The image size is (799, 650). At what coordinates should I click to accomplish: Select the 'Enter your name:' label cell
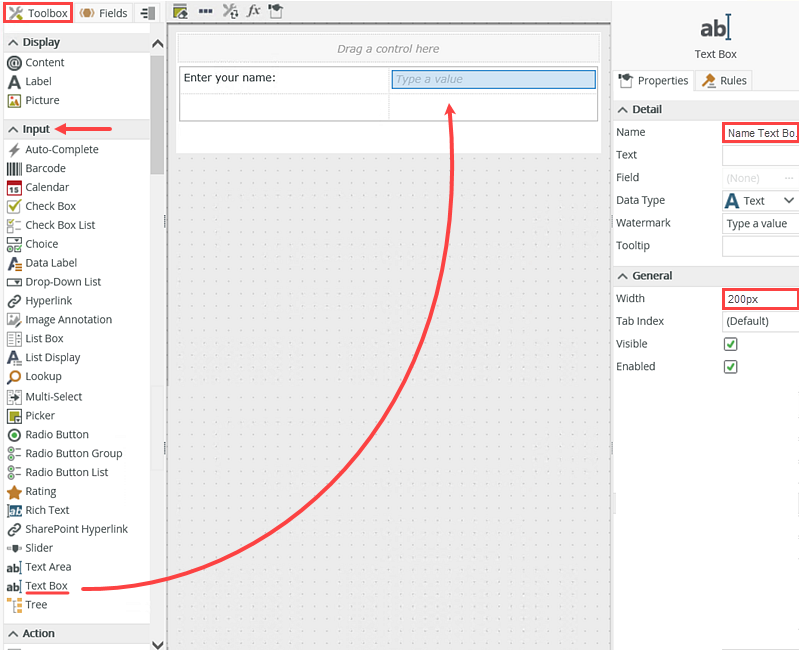point(284,80)
